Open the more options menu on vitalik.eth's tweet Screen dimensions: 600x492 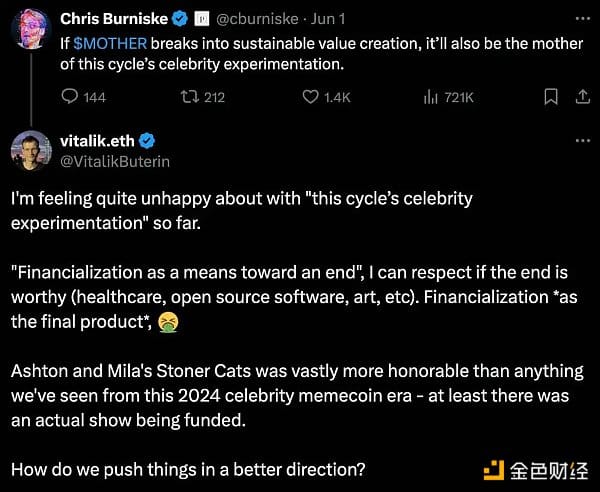pos(583,141)
